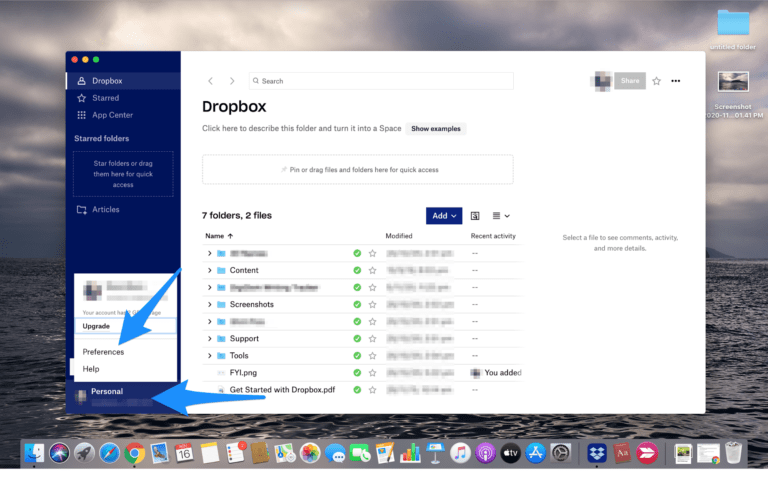Open the Personal account switcher
This screenshot has width=768, height=480.
123,398
